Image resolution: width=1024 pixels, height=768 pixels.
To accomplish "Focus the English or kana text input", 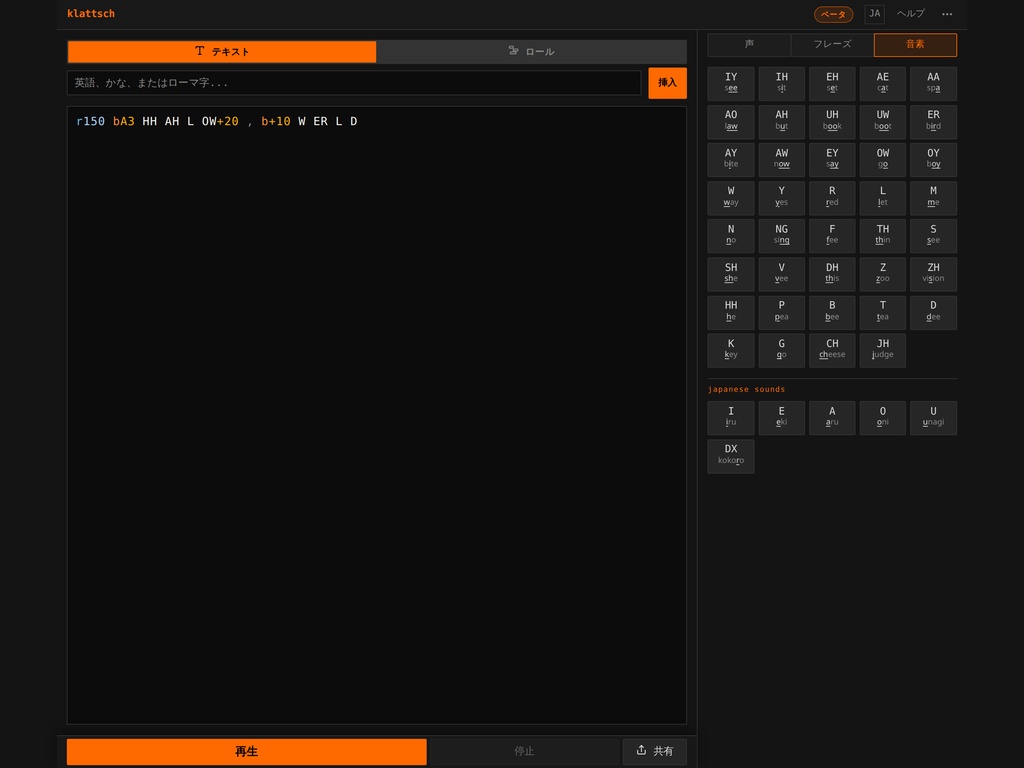I will (354, 83).
